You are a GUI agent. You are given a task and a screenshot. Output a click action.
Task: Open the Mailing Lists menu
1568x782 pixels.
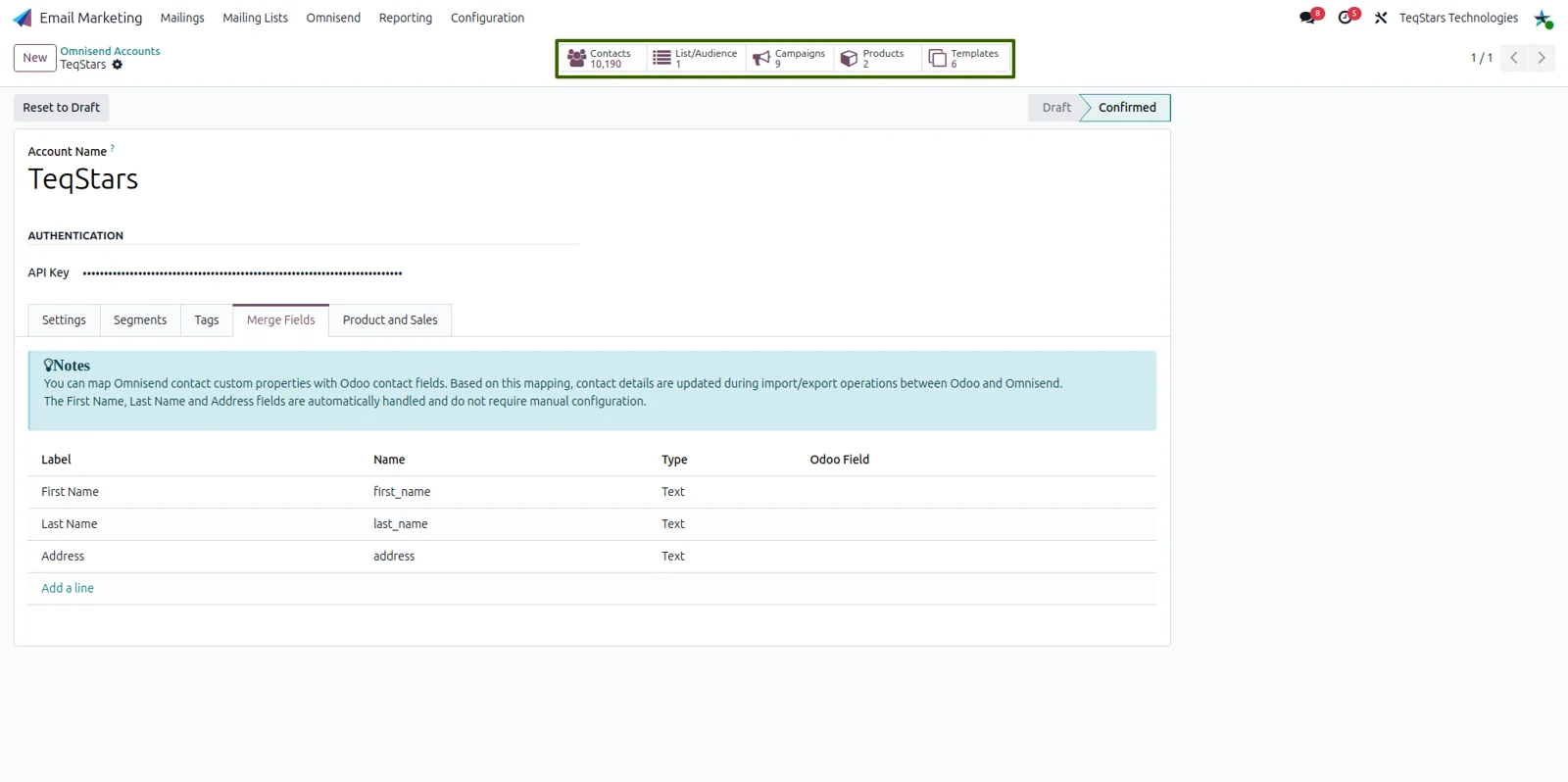click(x=255, y=18)
